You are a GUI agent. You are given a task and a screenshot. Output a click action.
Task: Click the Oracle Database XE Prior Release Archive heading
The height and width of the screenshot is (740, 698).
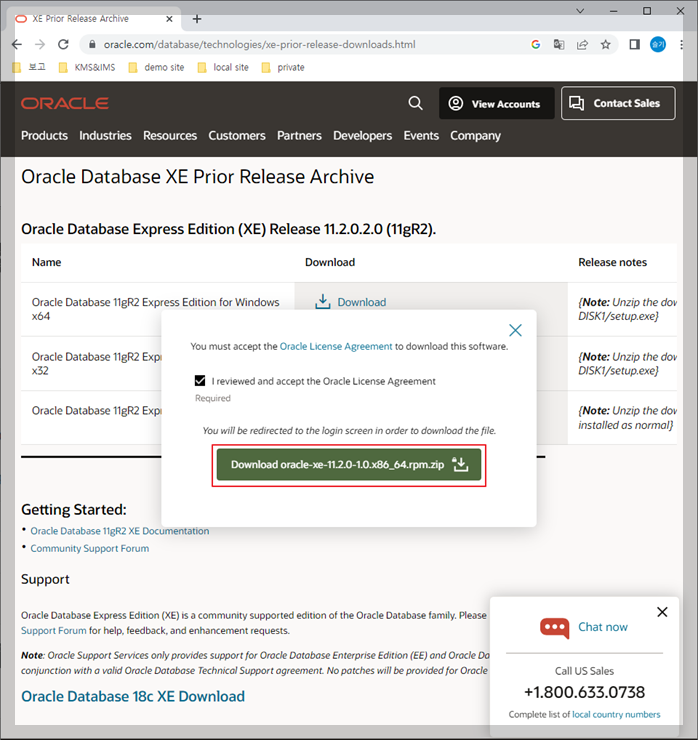[x=198, y=177]
